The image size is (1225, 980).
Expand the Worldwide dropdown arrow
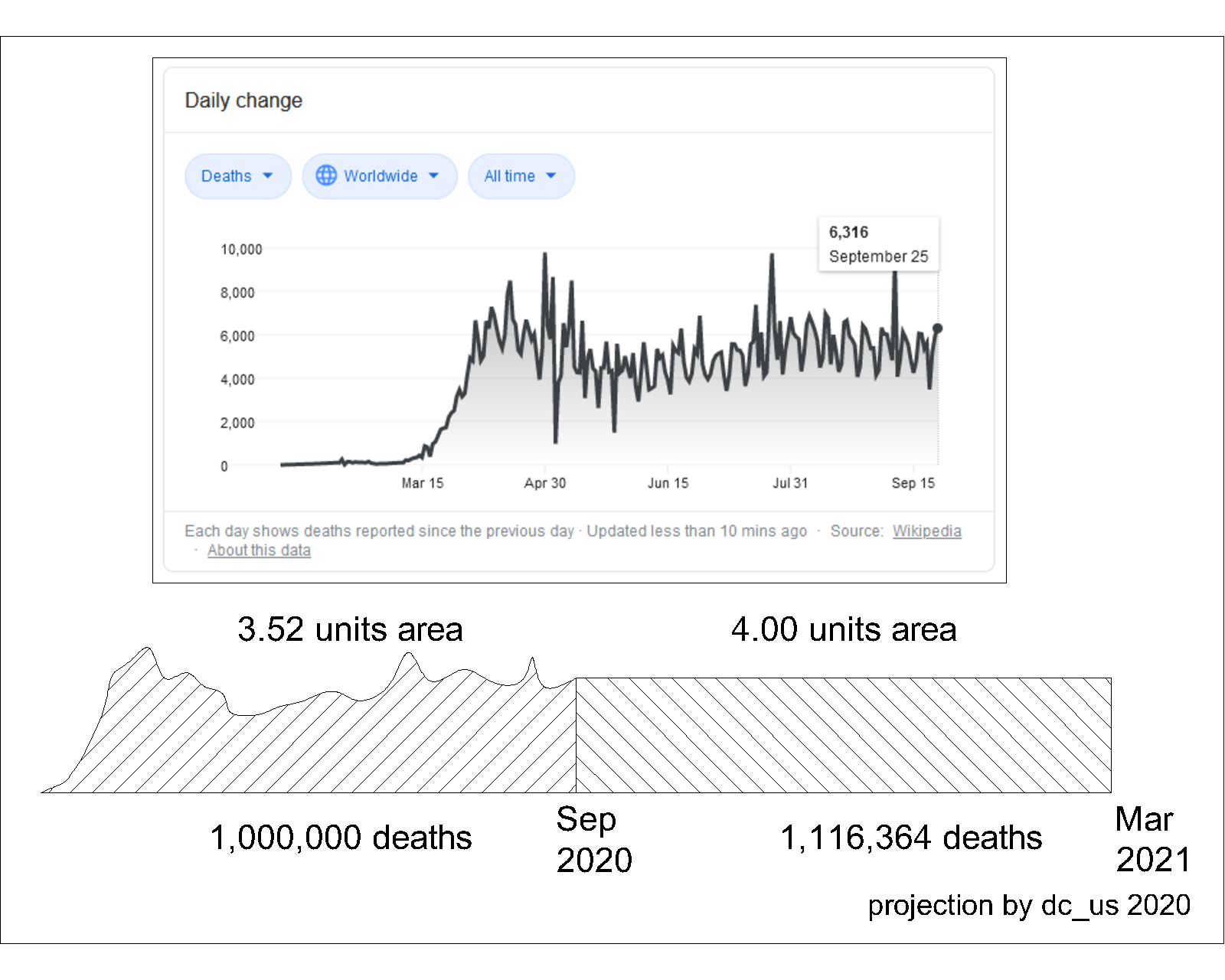click(x=434, y=175)
